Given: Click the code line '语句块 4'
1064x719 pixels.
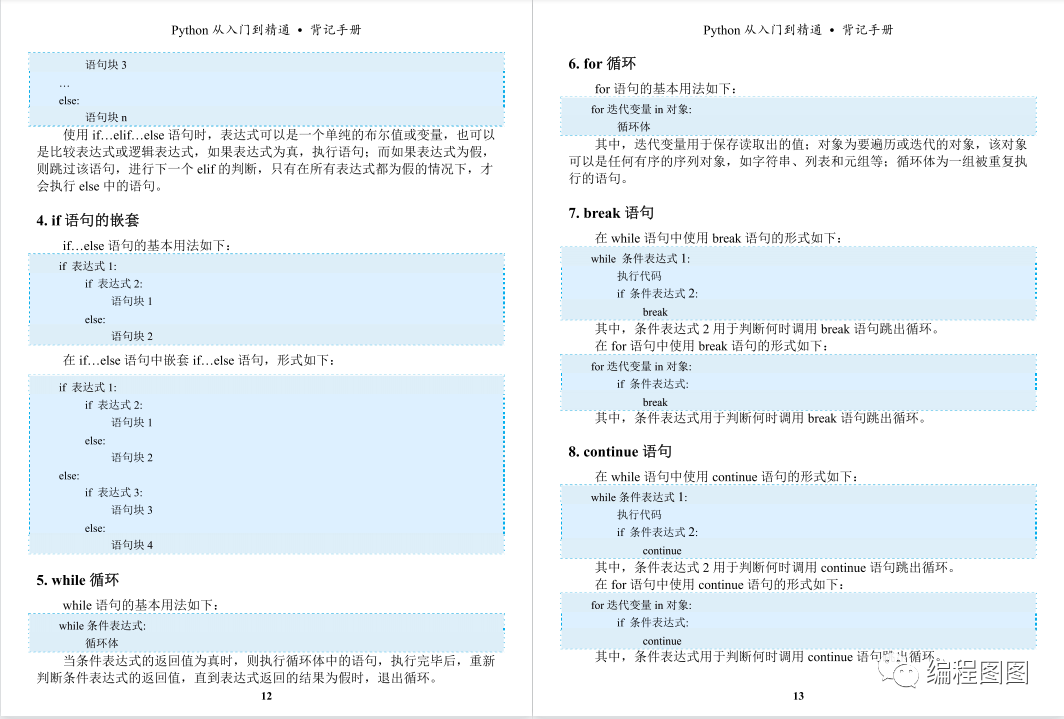Looking at the screenshot, I should tap(132, 545).
